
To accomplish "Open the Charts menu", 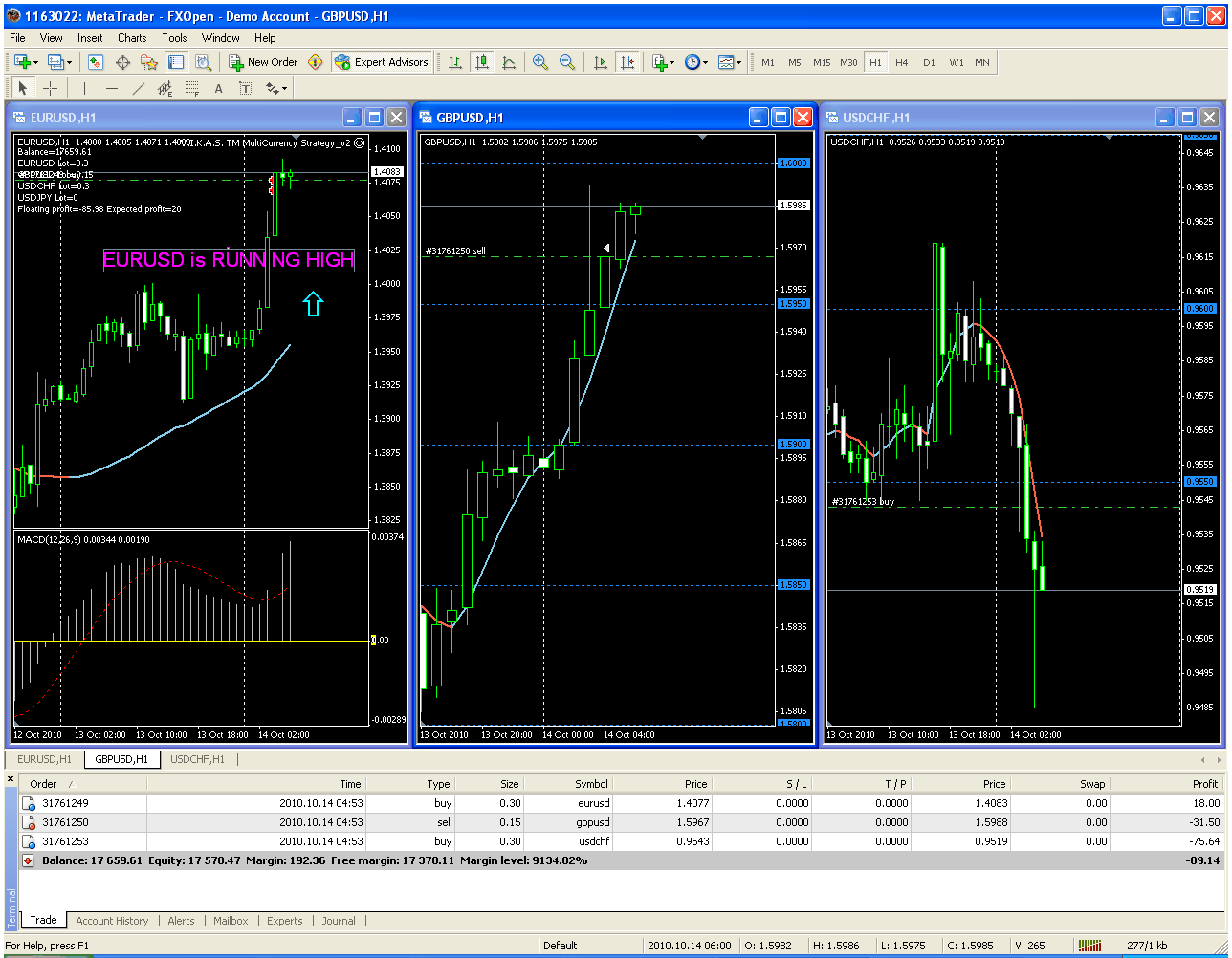I will coord(132,38).
